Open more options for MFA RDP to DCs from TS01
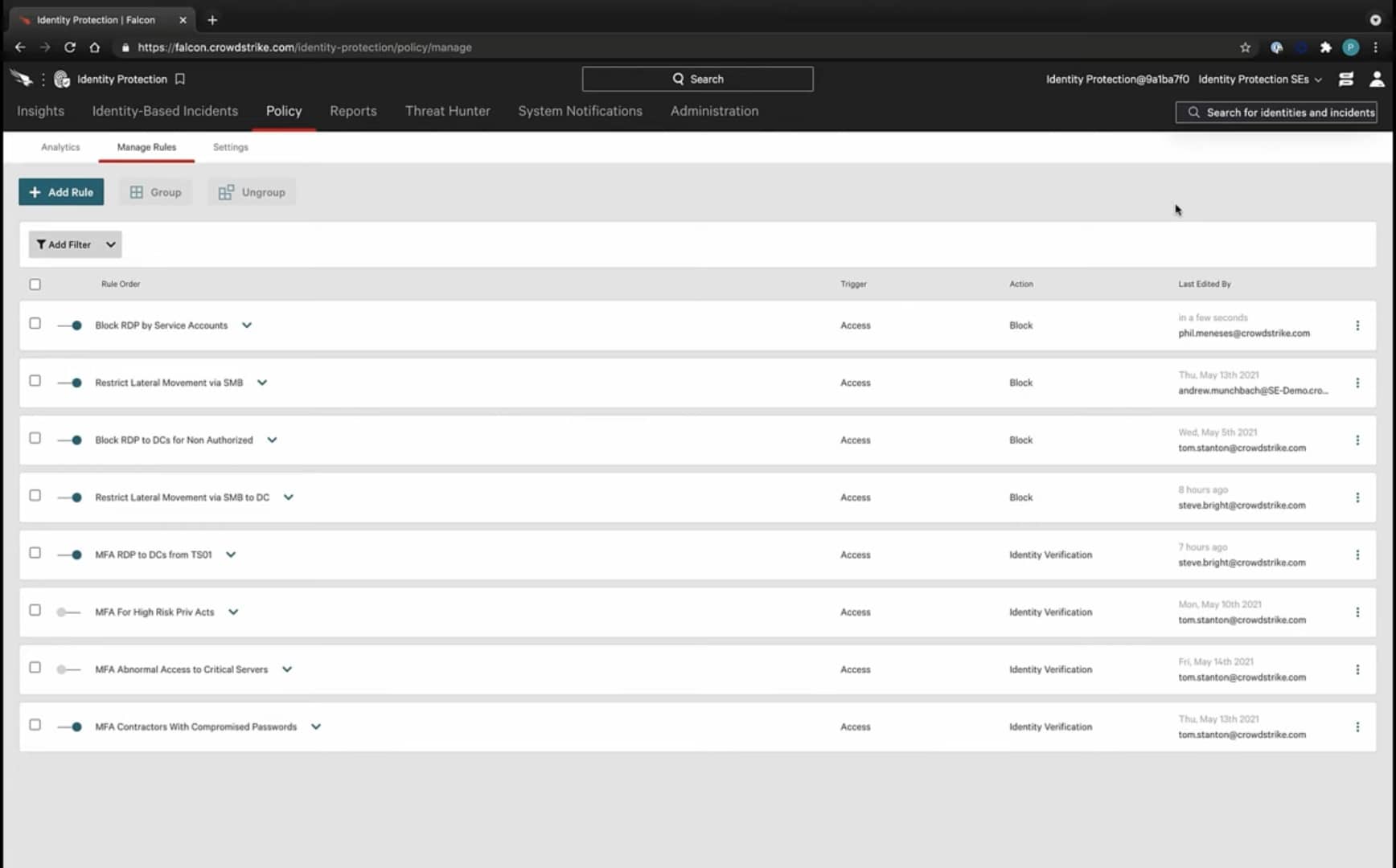The image size is (1396, 868). 1357,555
